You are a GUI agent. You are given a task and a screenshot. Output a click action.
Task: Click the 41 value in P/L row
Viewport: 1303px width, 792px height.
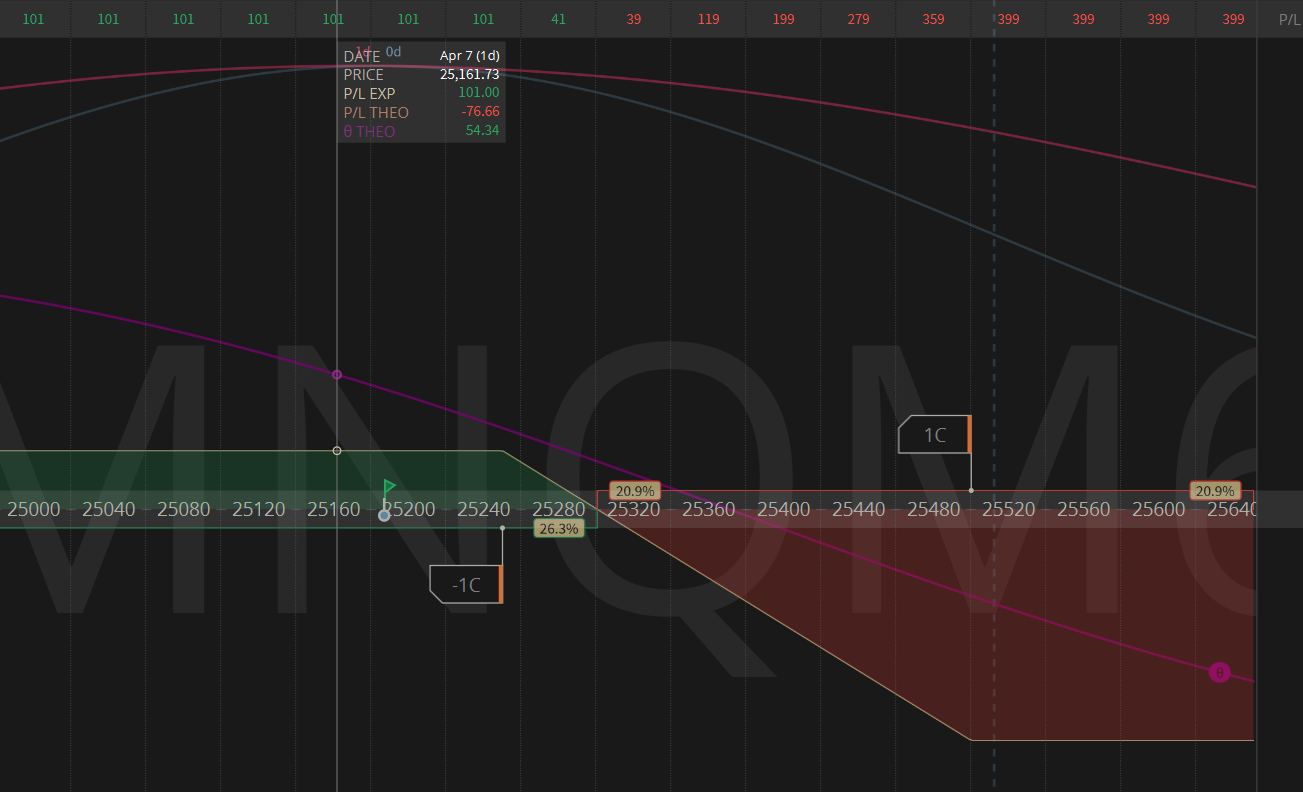click(x=558, y=19)
